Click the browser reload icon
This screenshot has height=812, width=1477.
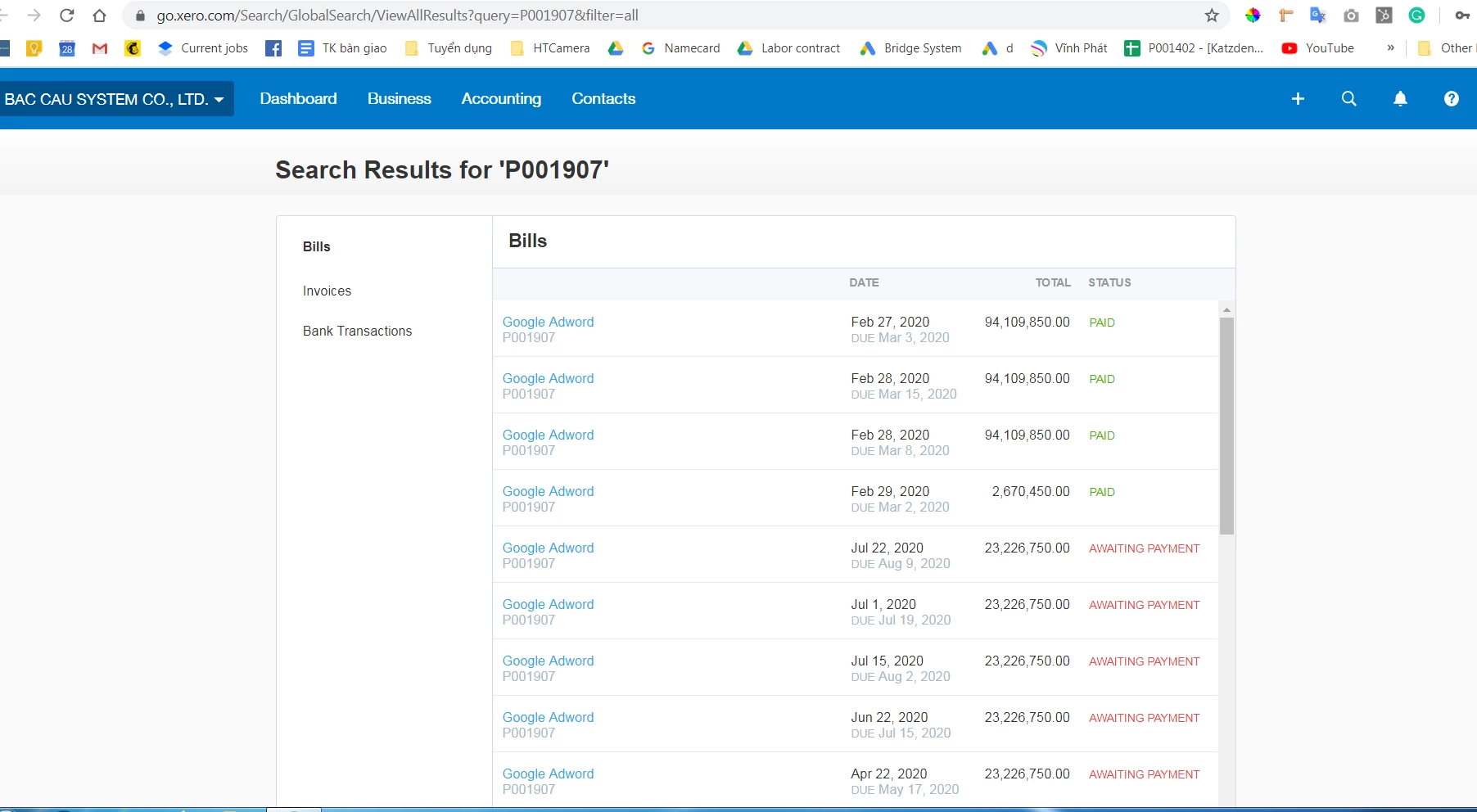pos(67,16)
